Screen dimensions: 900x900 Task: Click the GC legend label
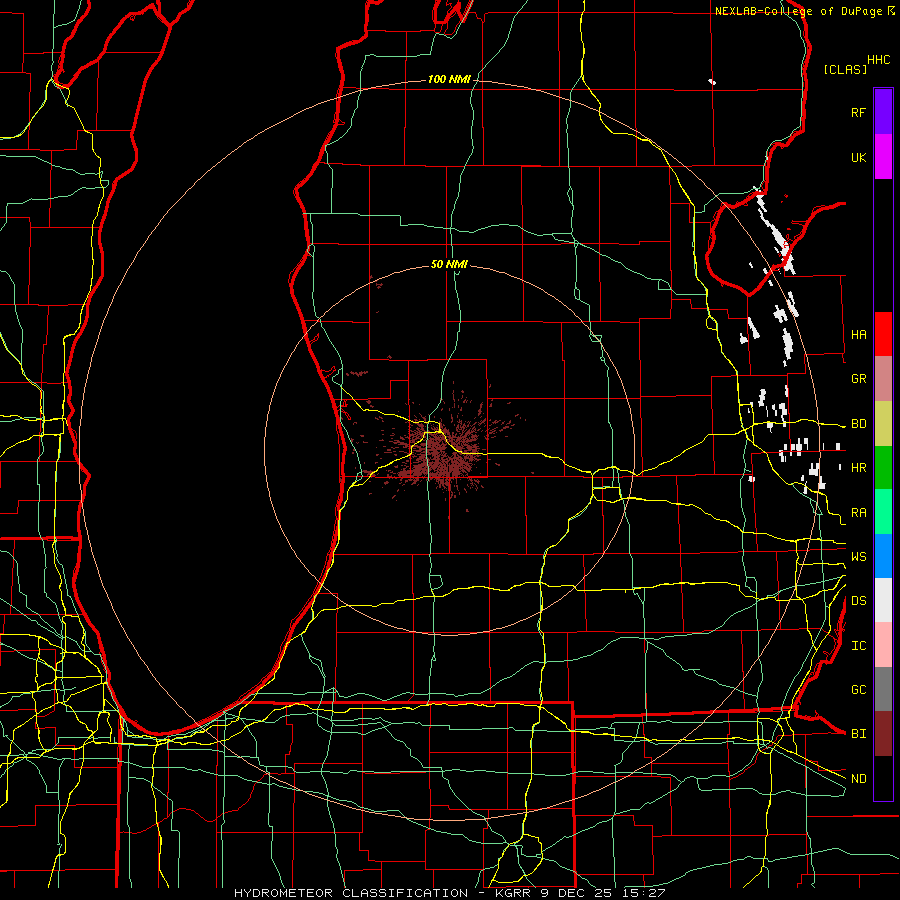point(858,689)
